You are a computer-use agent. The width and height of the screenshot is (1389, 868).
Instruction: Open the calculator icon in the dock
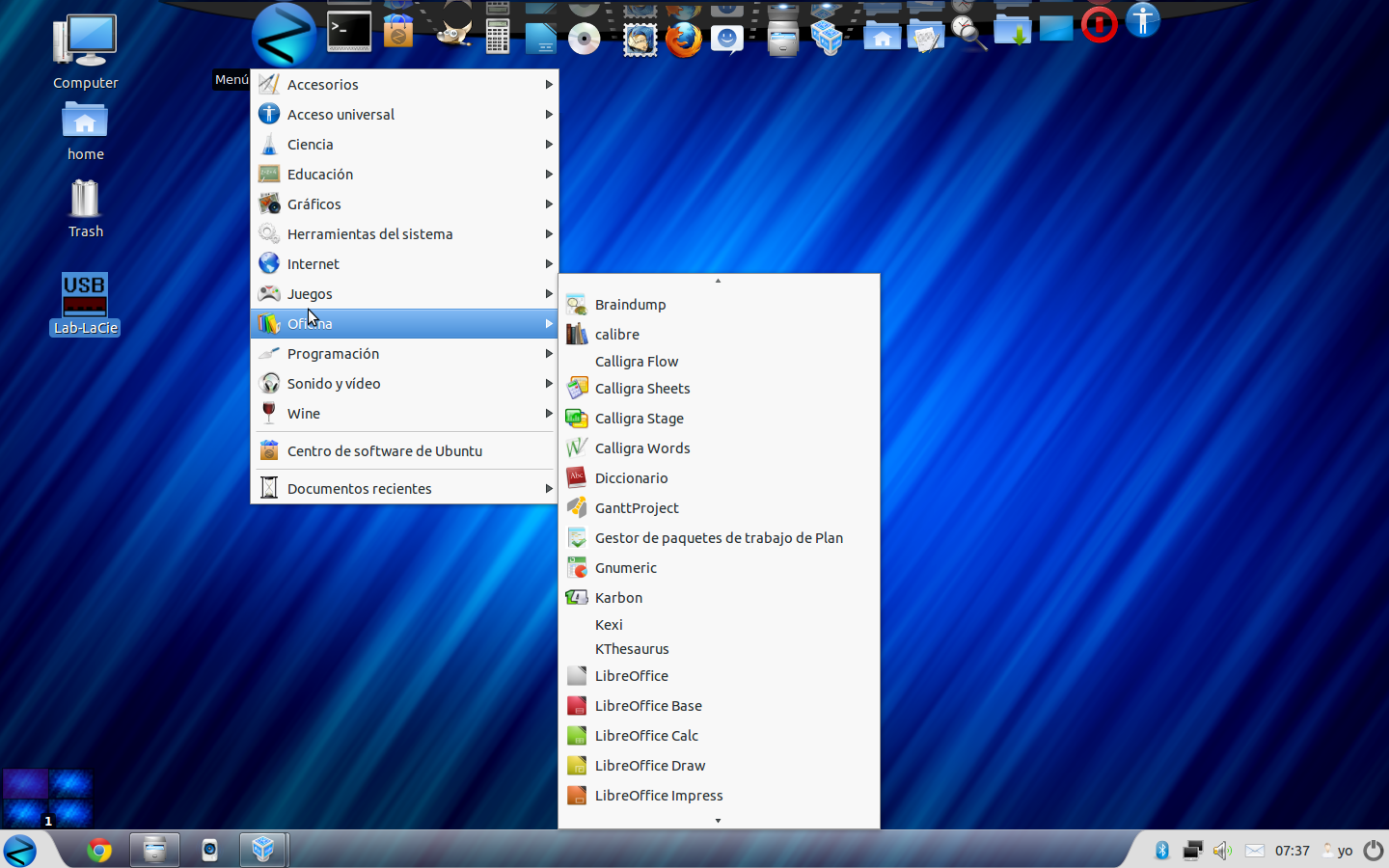[498, 35]
